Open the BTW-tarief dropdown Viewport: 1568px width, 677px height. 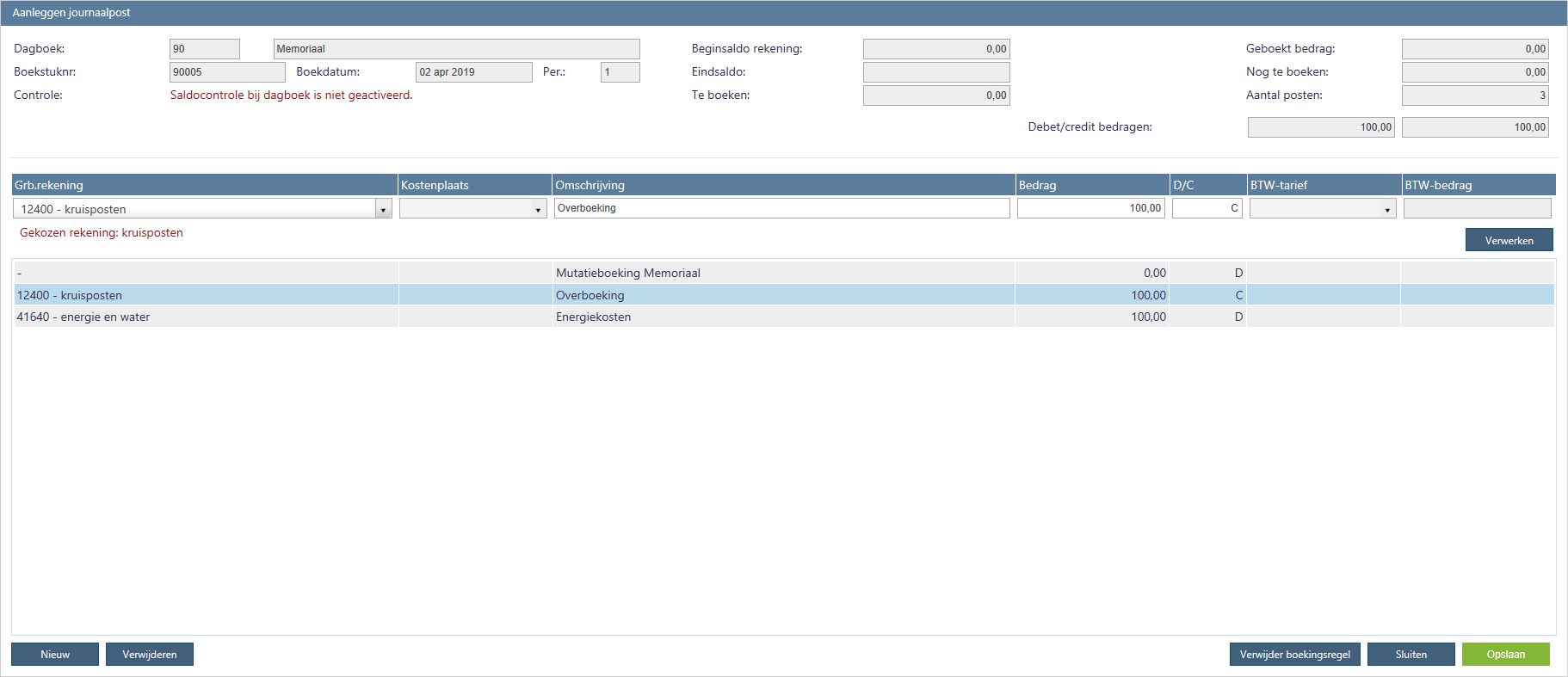tap(1387, 209)
